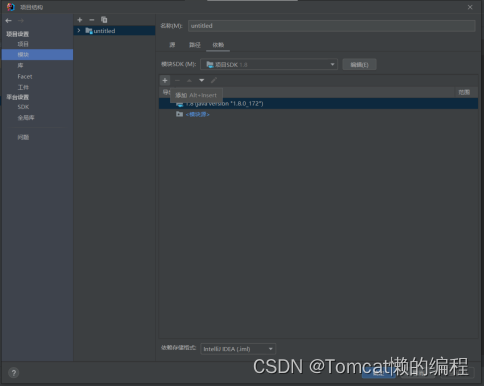The height and width of the screenshot is (386, 485).
Task: Click the add dependency plus icon
Action: (x=165, y=80)
